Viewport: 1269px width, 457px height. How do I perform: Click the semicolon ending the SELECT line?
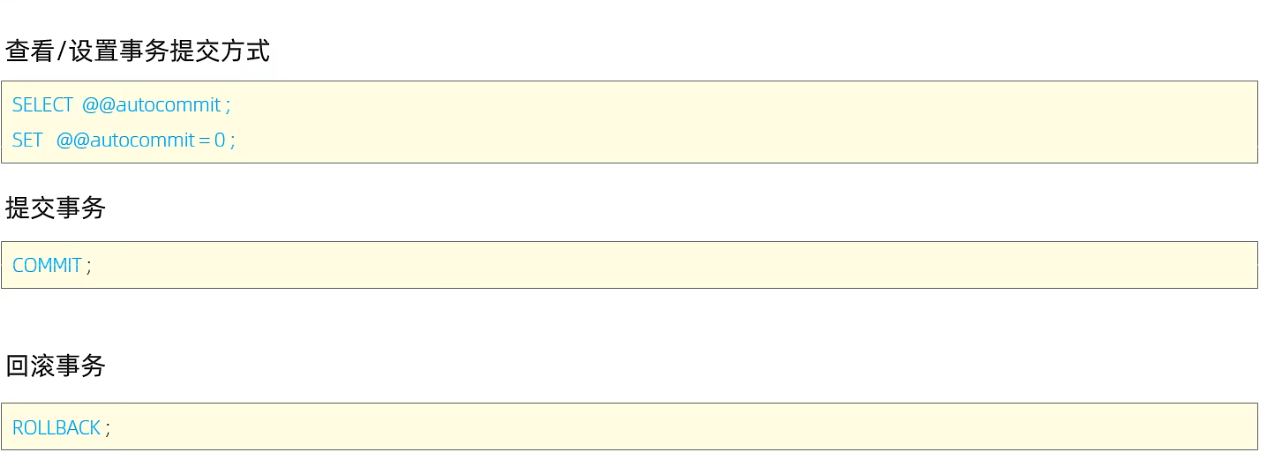pyautogui.click(x=228, y=106)
